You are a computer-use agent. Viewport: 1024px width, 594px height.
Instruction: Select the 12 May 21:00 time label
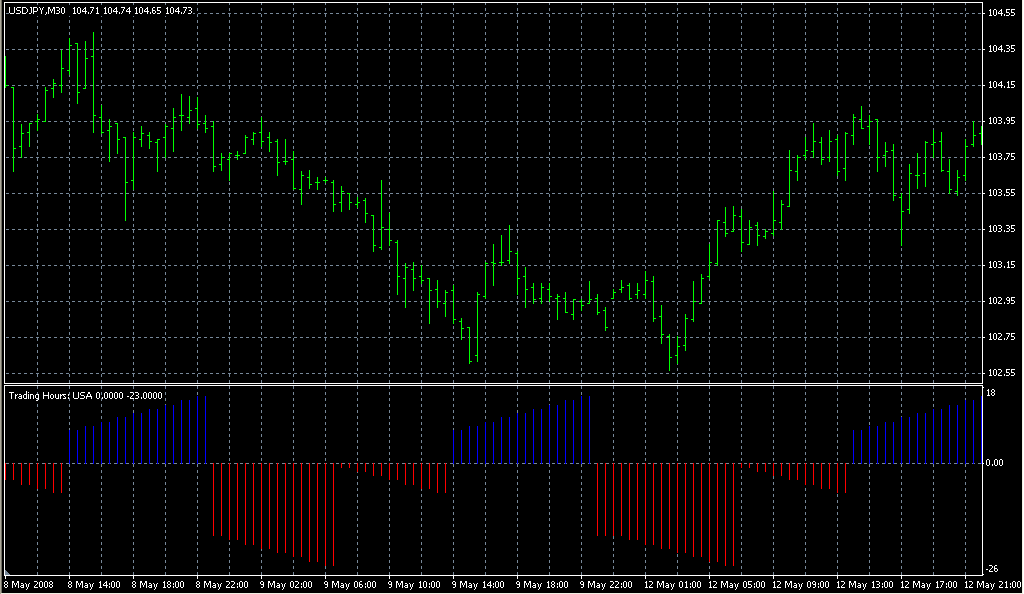[993, 585]
